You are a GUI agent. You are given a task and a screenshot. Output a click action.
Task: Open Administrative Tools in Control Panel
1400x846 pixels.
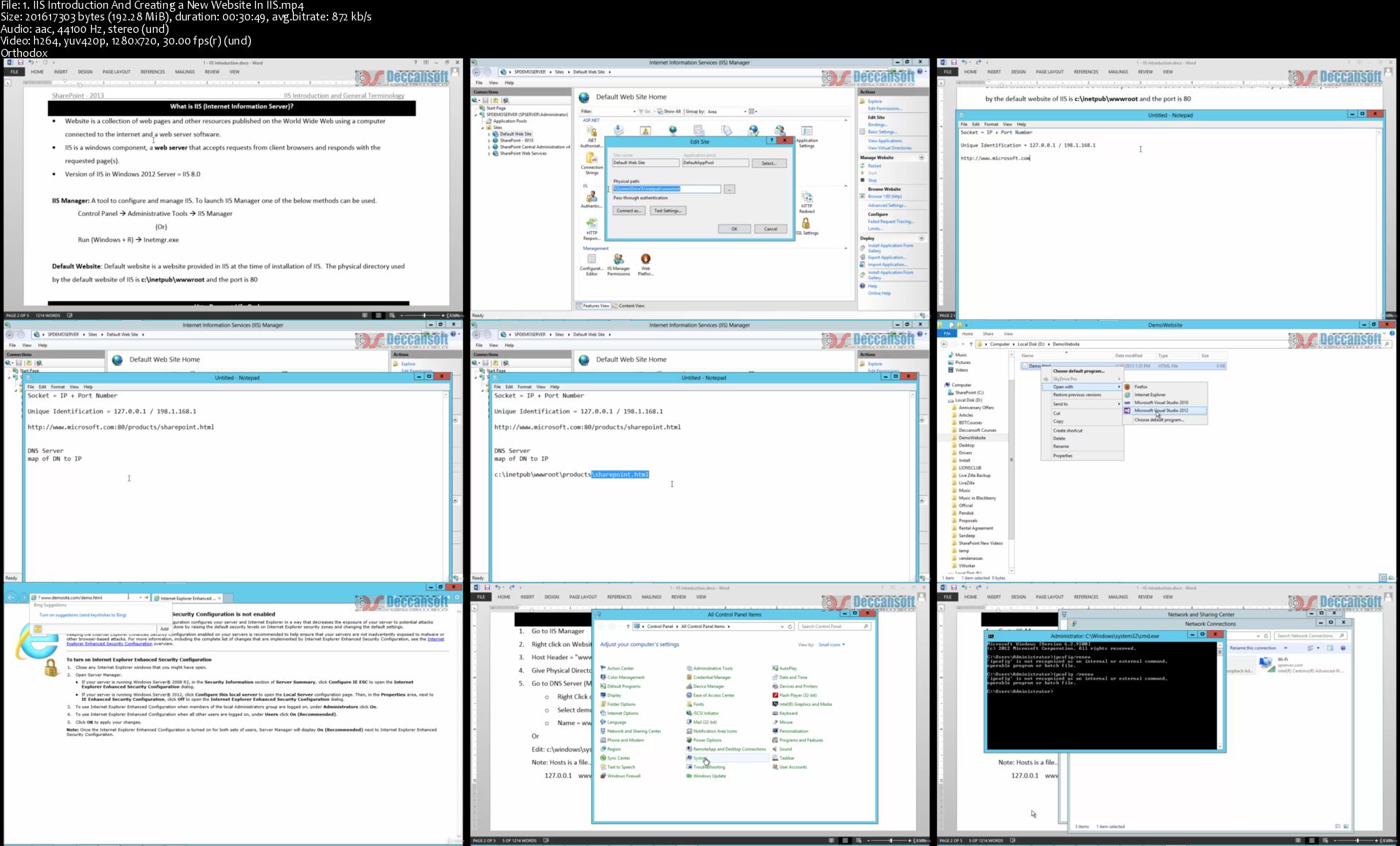709,668
